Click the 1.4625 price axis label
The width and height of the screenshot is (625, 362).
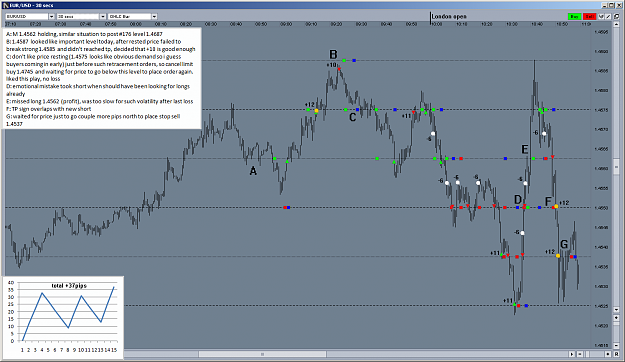pyautogui.click(x=601, y=306)
